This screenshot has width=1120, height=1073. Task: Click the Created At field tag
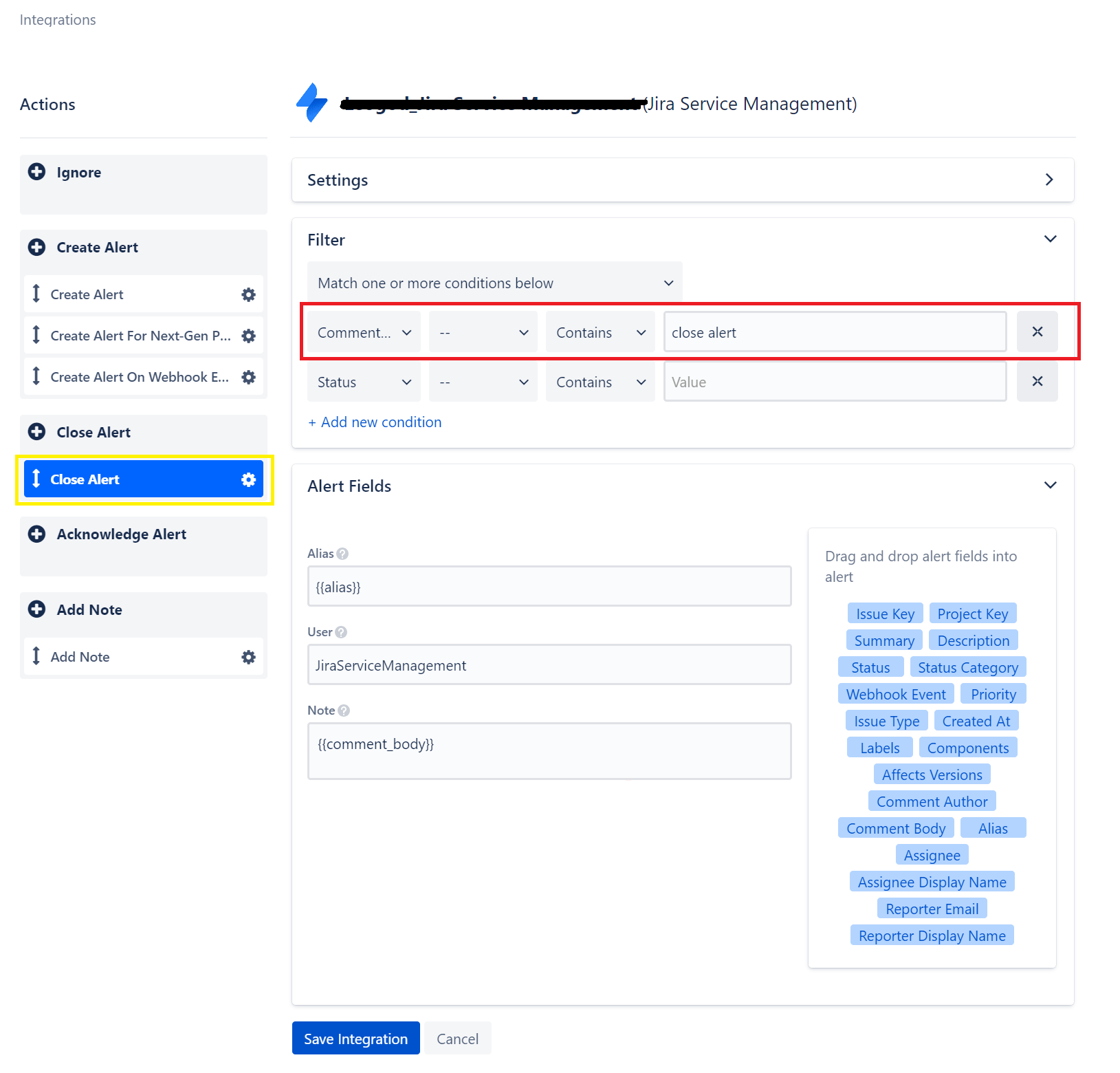coord(976,721)
